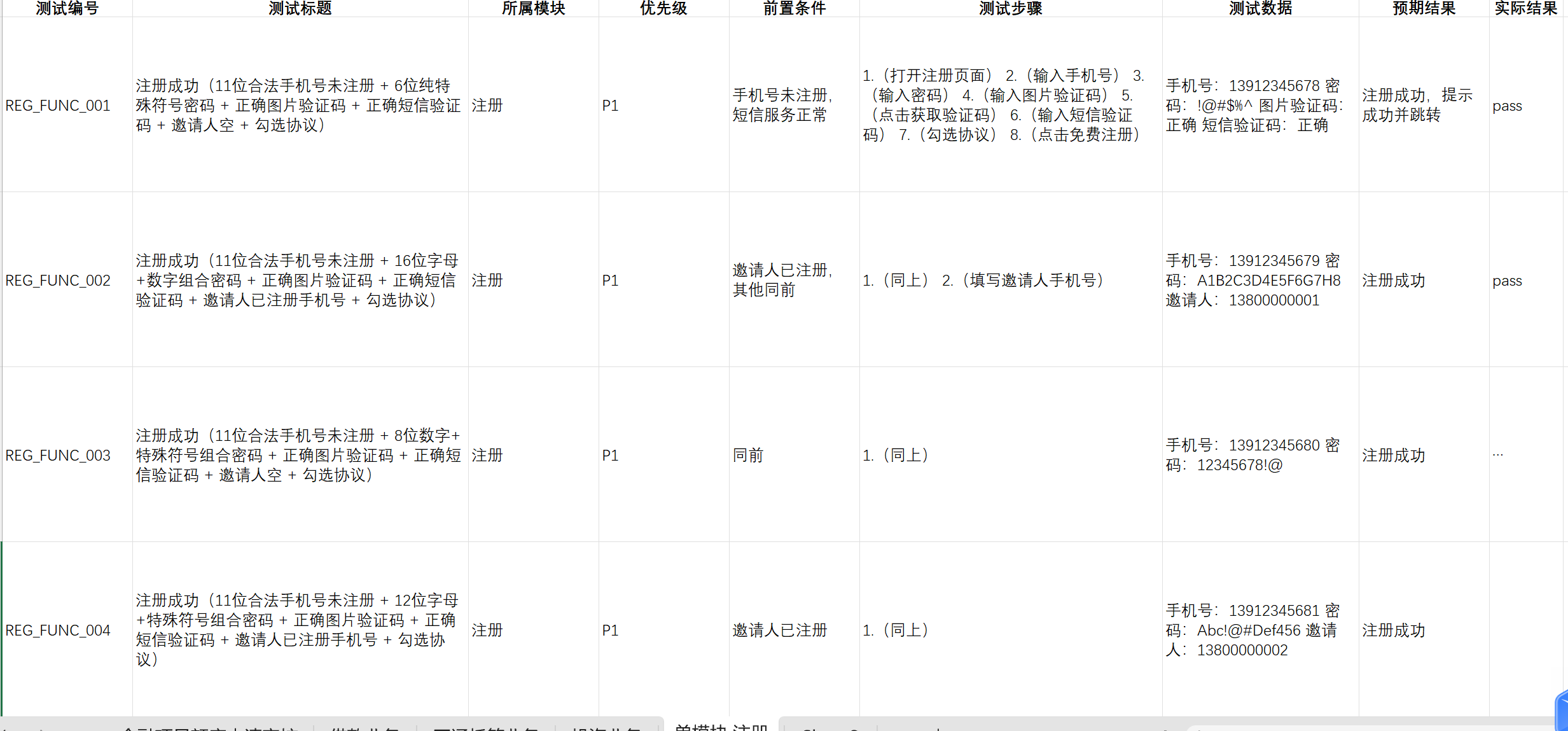Select the 所属模块 column header
1568x731 pixels.
(x=533, y=8)
